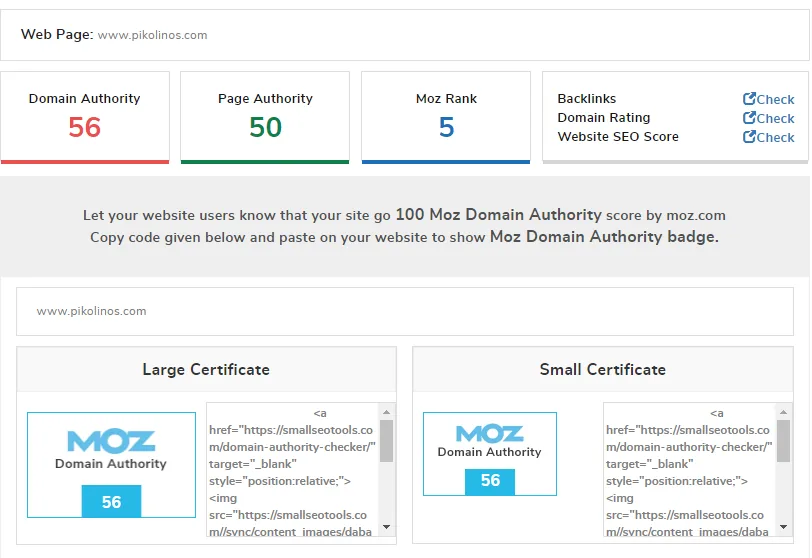The image size is (812, 558).
Task: Click the Domain Authority card label
Action: (x=84, y=98)
